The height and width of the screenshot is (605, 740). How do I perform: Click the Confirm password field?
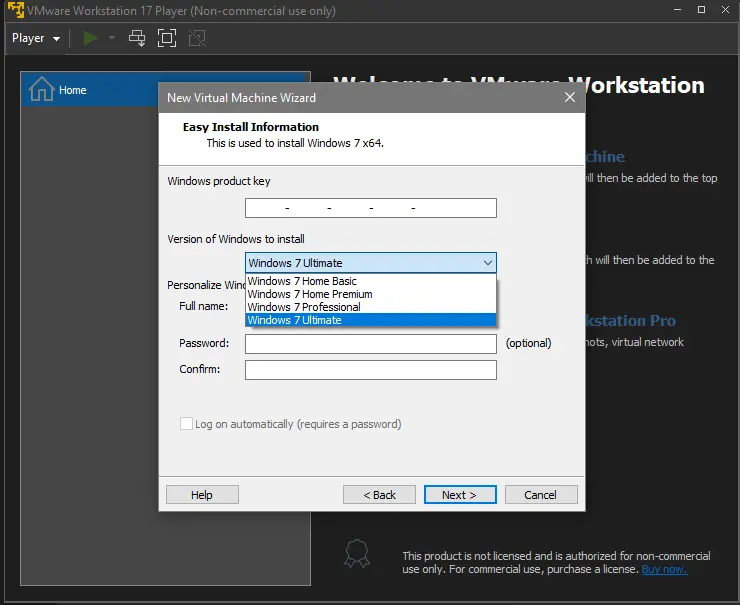[x=370, y=370]
